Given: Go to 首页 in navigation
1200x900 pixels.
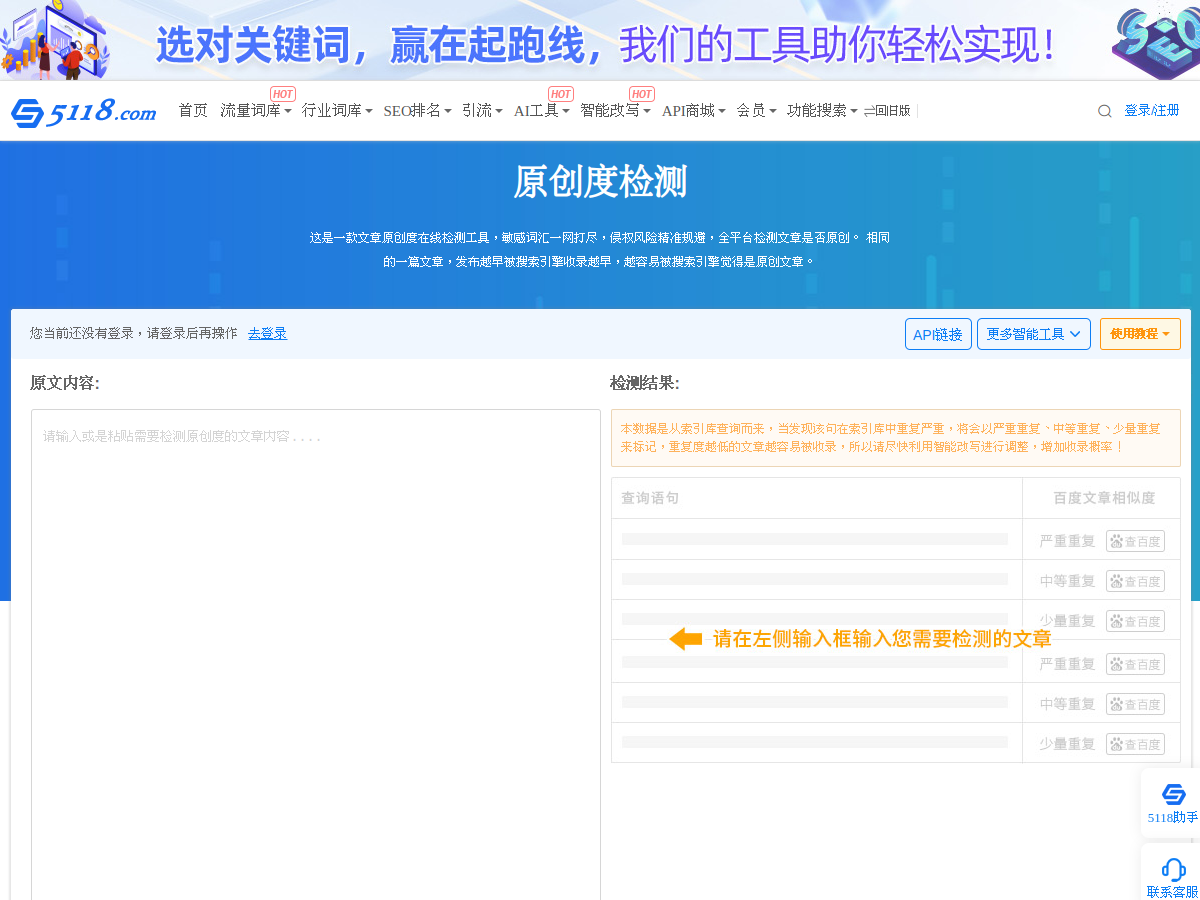Looking at the screenshot, I should (x=193, y=111).
